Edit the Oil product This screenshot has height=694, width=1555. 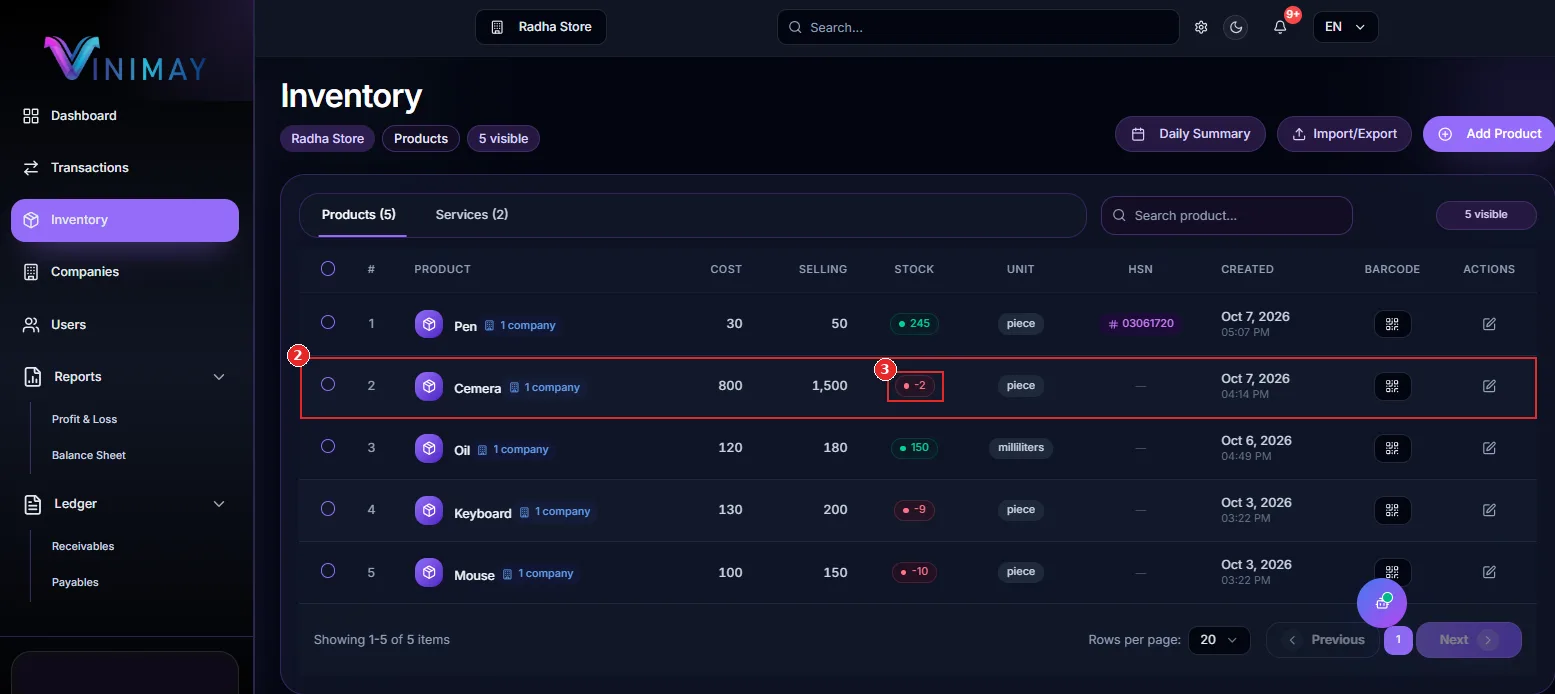pos(1489,448)
